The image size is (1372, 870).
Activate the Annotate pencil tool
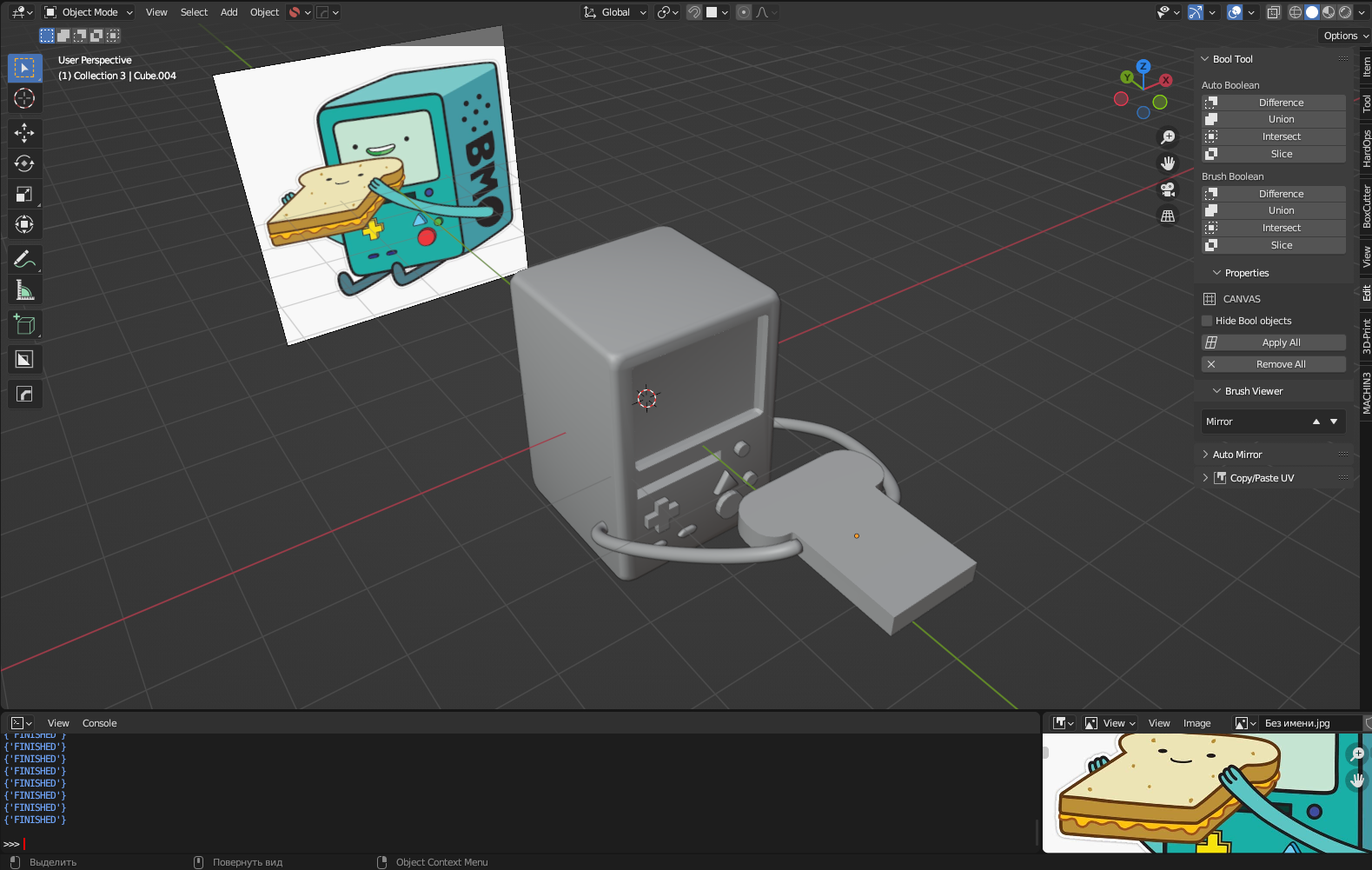pos(24,259)
